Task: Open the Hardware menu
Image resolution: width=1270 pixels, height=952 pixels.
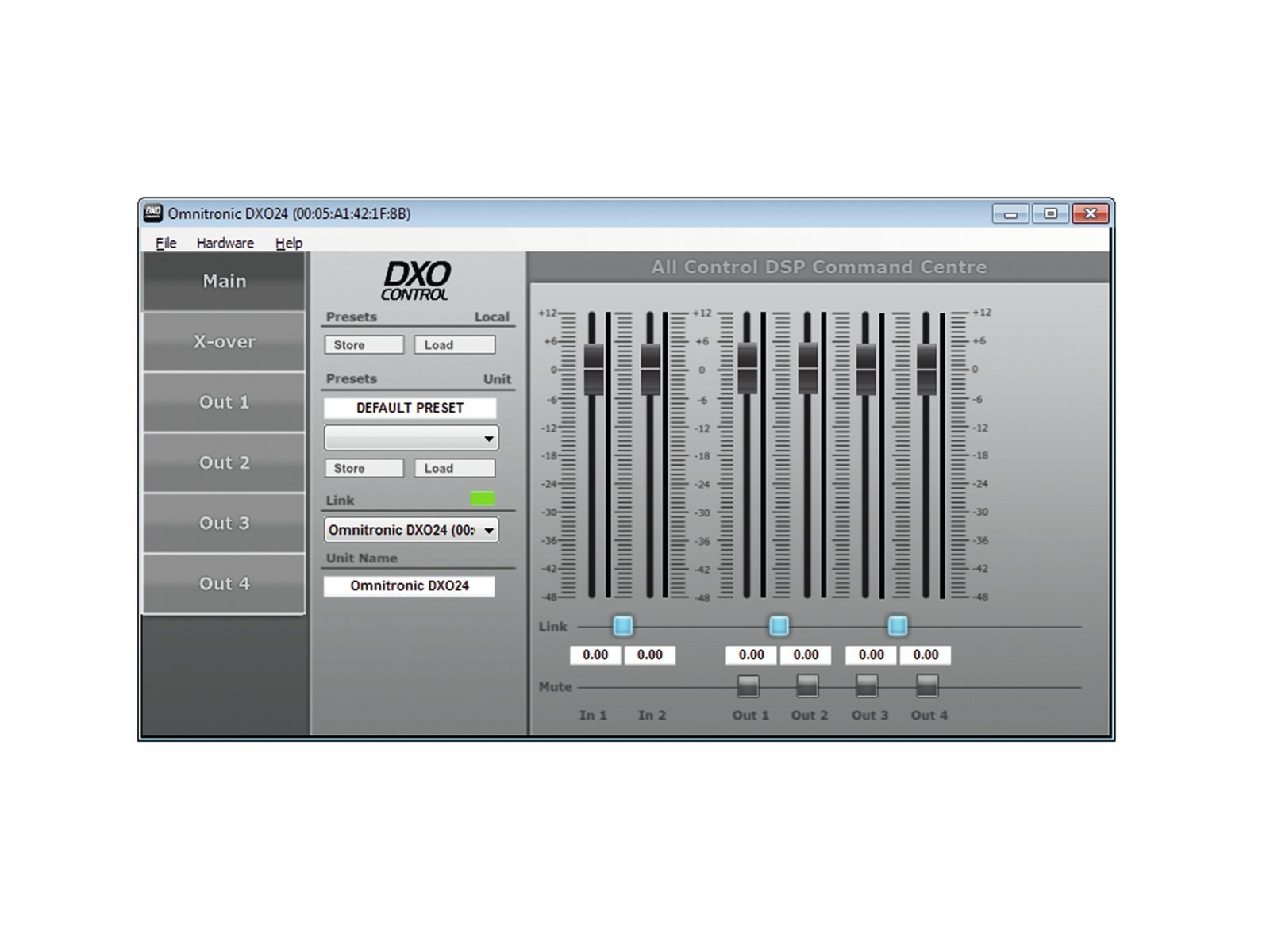Action: pos(225,243)
